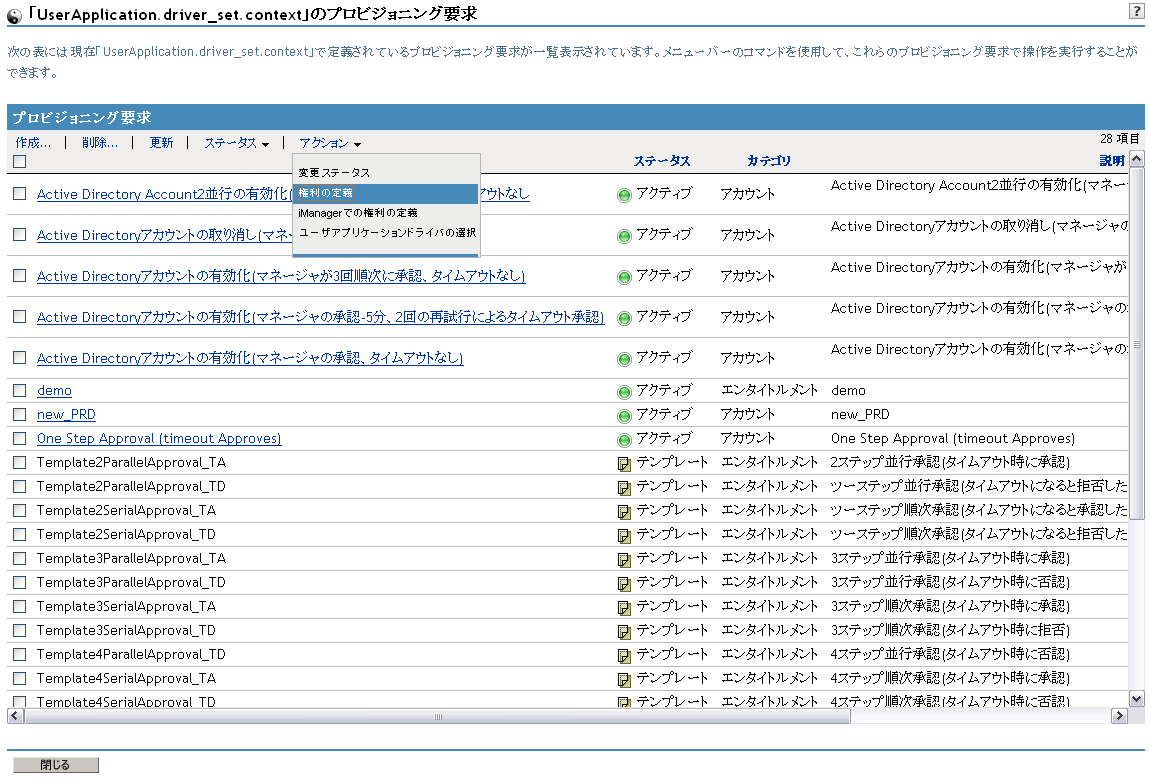The image size is (1149, 778).
Task: Click template icon for Template2SerialApproval_TA
Action: pyautogui.click(x=624, y=512)
